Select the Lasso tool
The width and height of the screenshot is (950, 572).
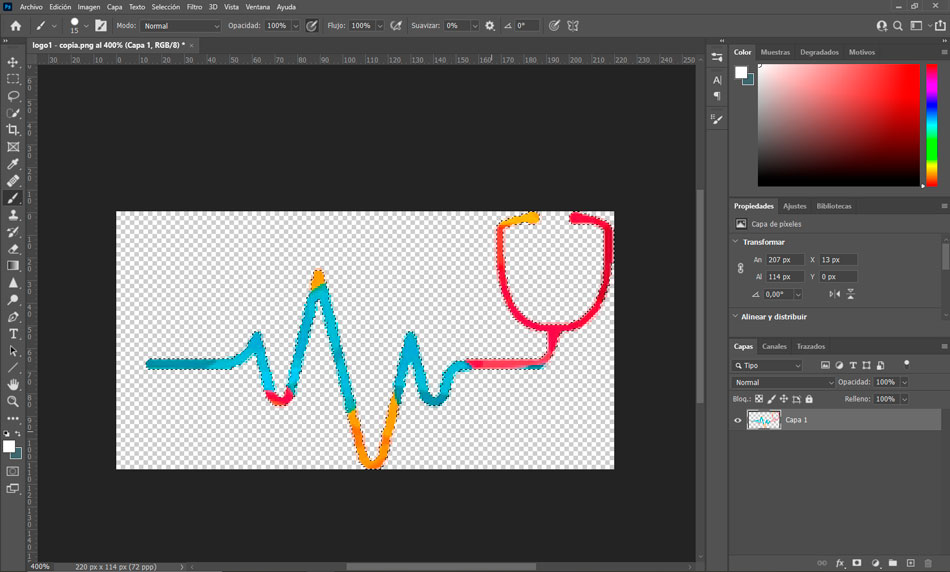coord(13,96)
